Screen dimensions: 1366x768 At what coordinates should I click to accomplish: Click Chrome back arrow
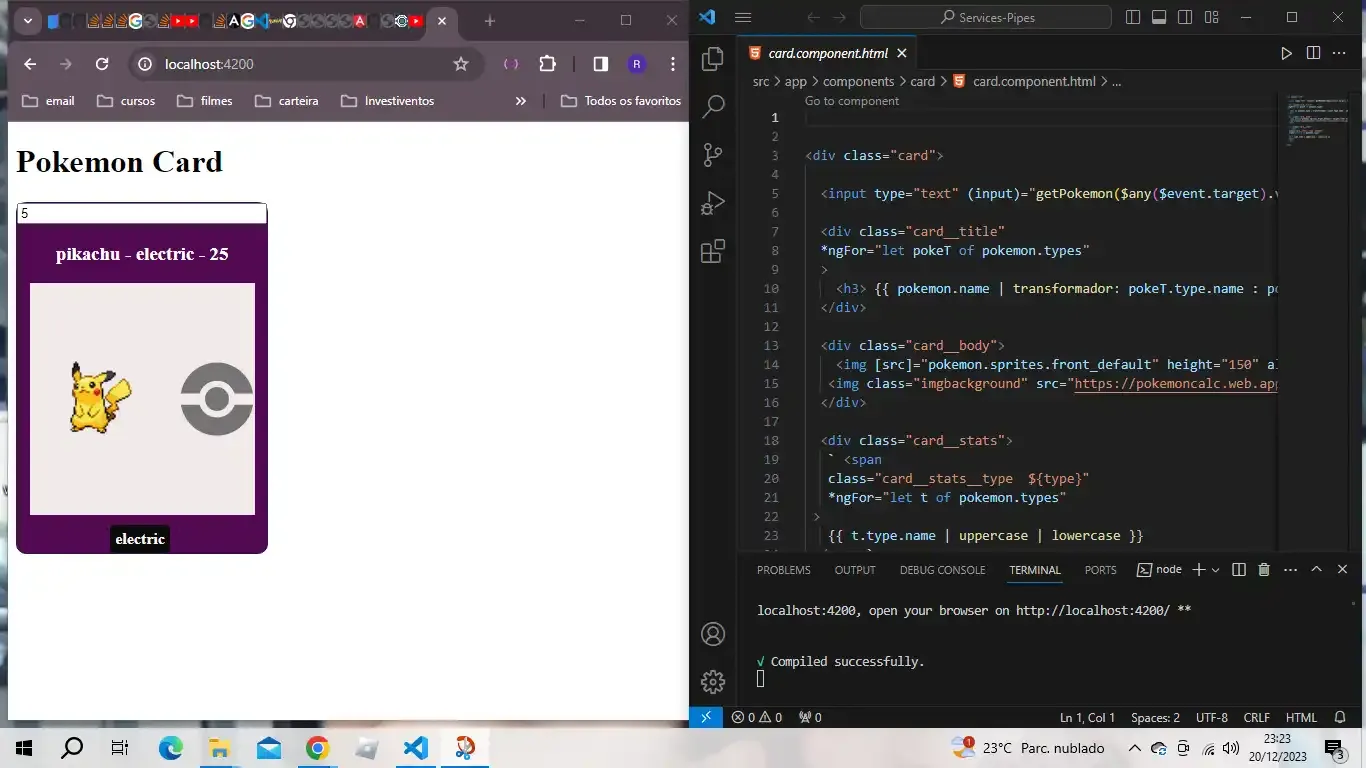tap(30, 64)
